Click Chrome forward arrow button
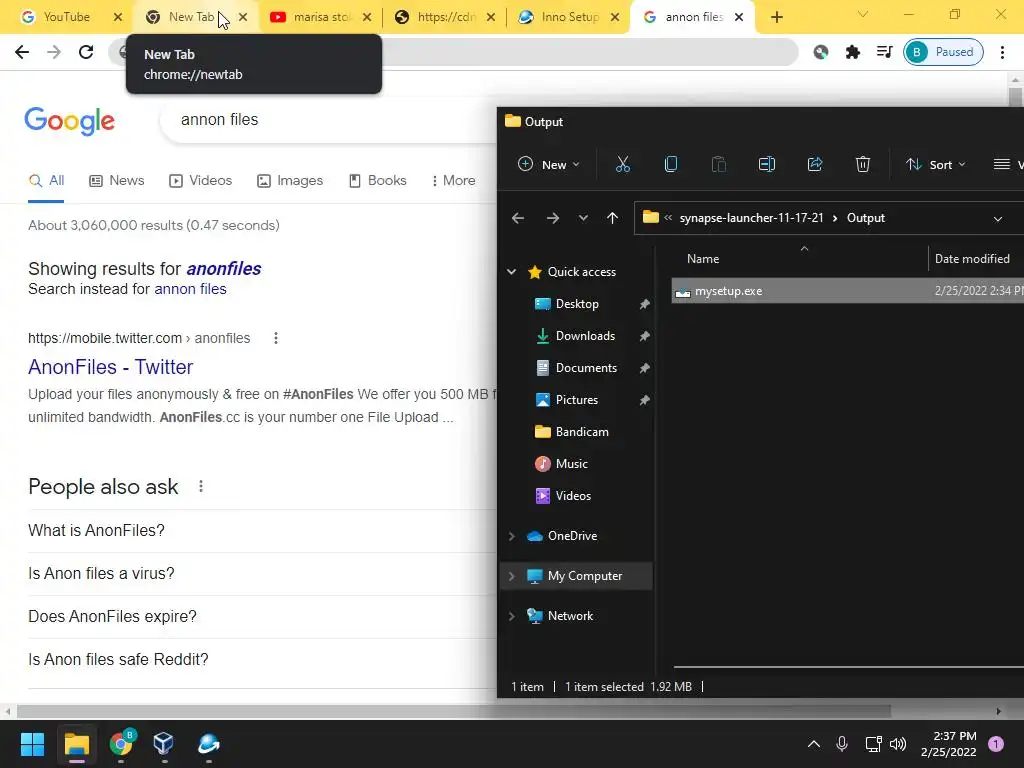Screen dimensions: 1024x768 click(54, 52)
